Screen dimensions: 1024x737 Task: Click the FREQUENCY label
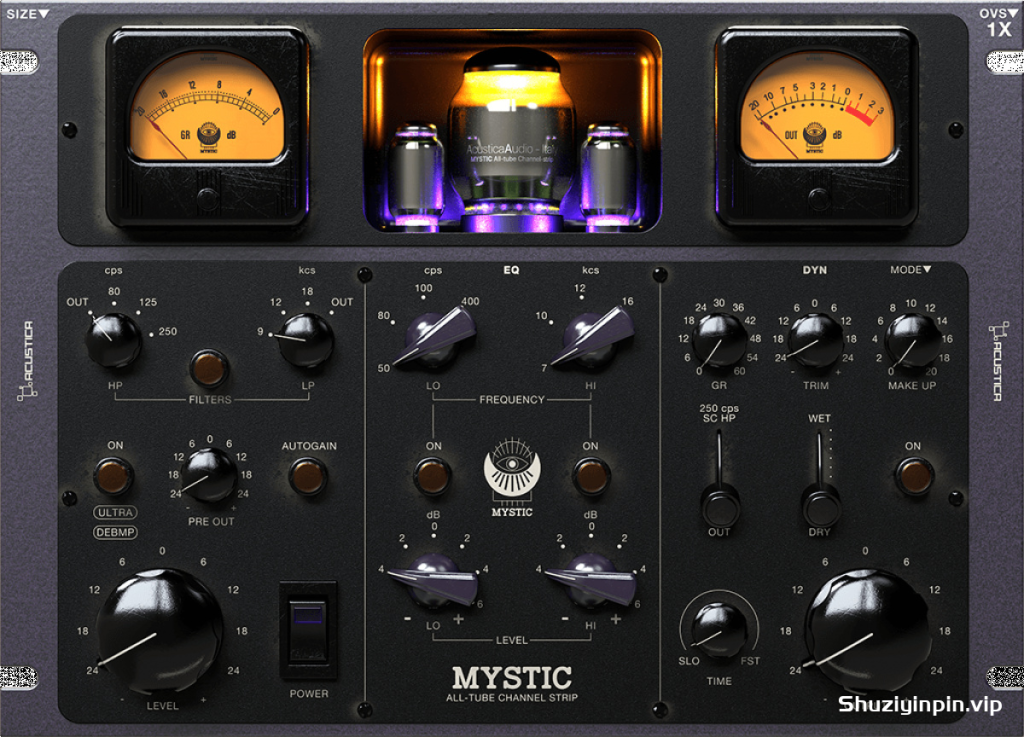pyautogui.click(x=511, y=400)
